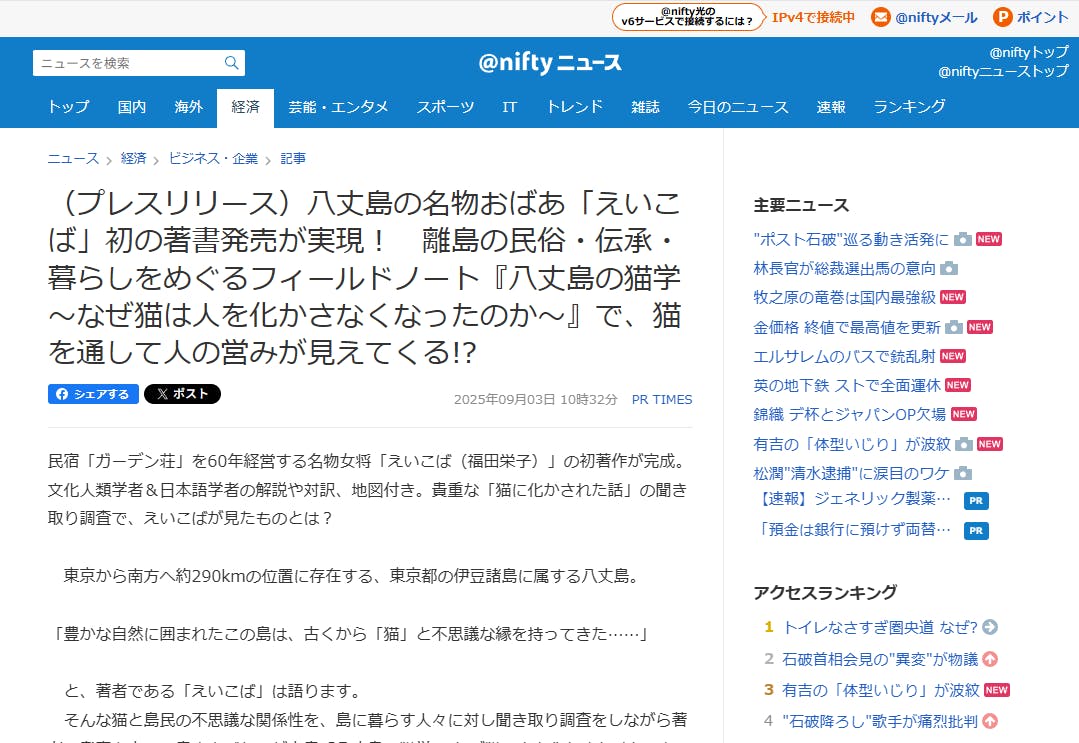Open 金価格 終値で最高値を更新 headline
The width and height of the screenshot is (1079, 743).
pyautogui.click(x=847, y=327)
